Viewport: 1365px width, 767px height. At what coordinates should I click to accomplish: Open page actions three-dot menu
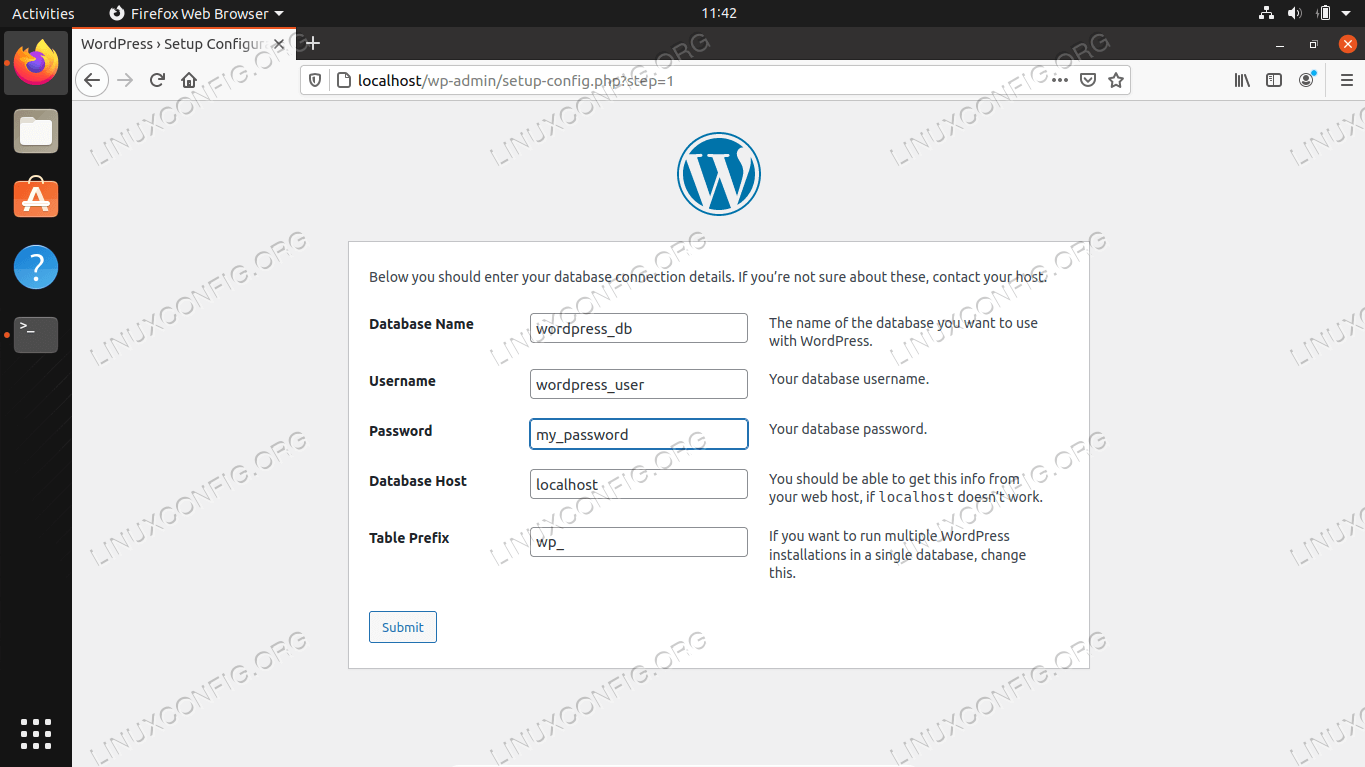(x=1059, y=80)
